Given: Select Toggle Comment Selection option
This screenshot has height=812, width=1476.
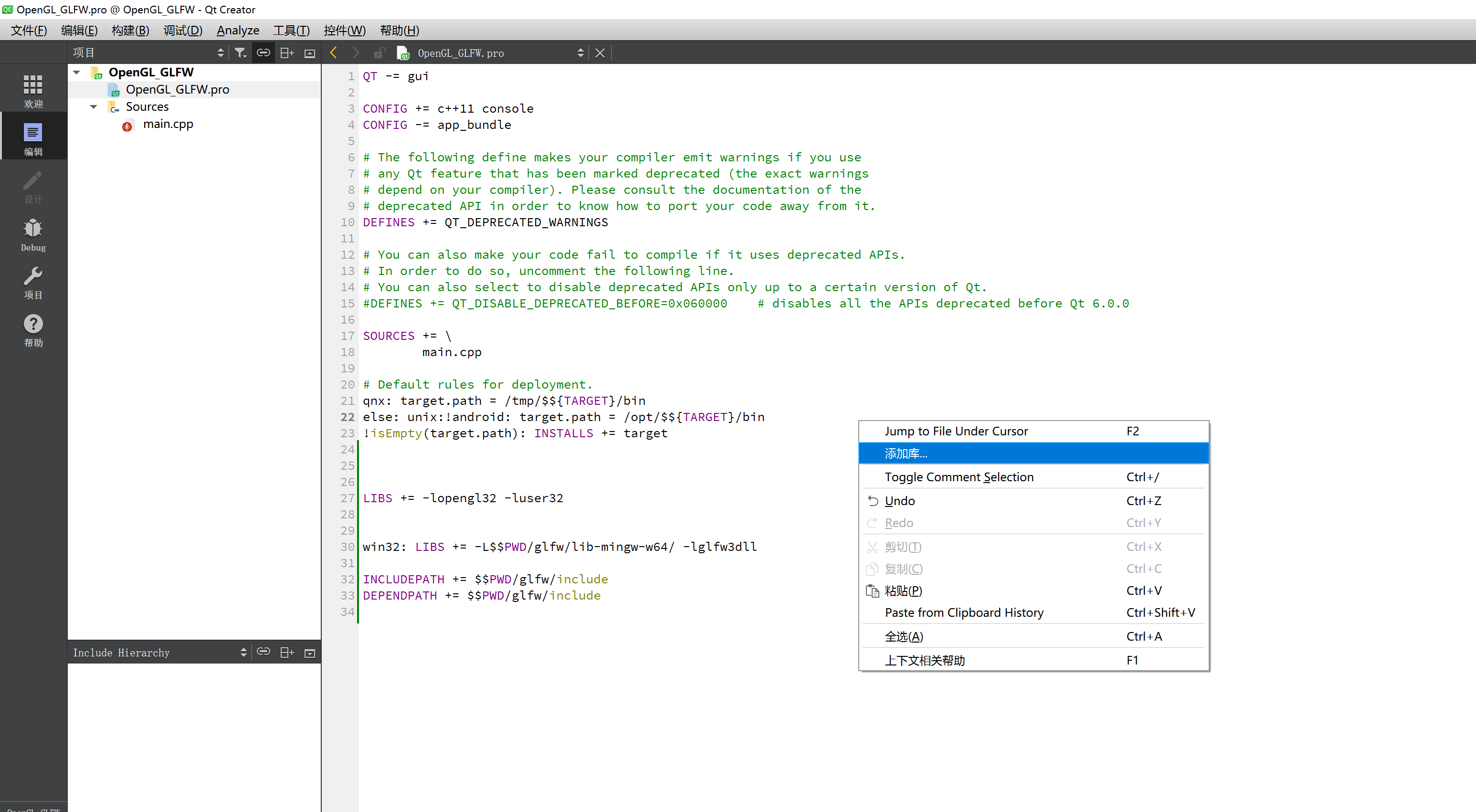Looking at the screenshot, I should (959, 476).
